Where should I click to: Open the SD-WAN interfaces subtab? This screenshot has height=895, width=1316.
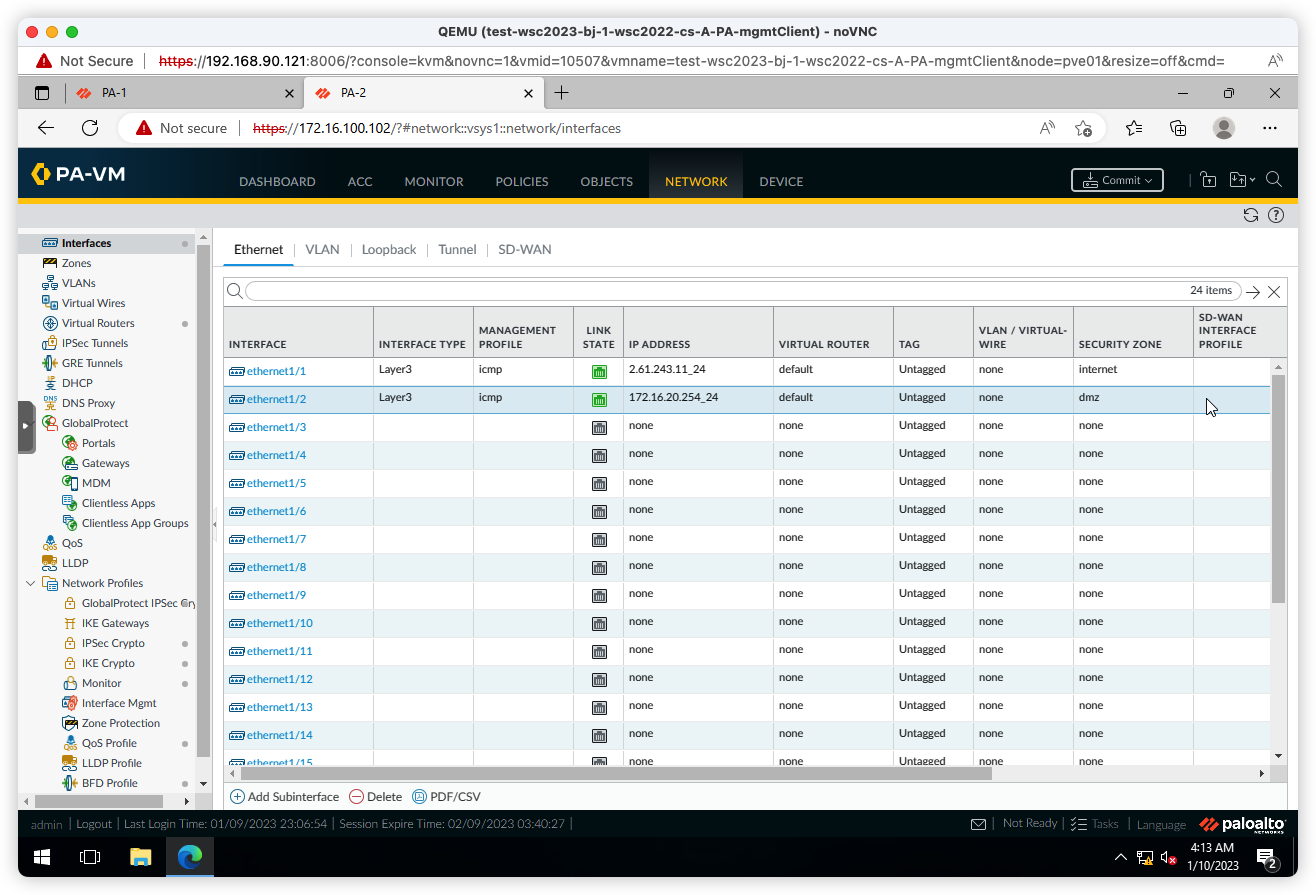[525, 249]
